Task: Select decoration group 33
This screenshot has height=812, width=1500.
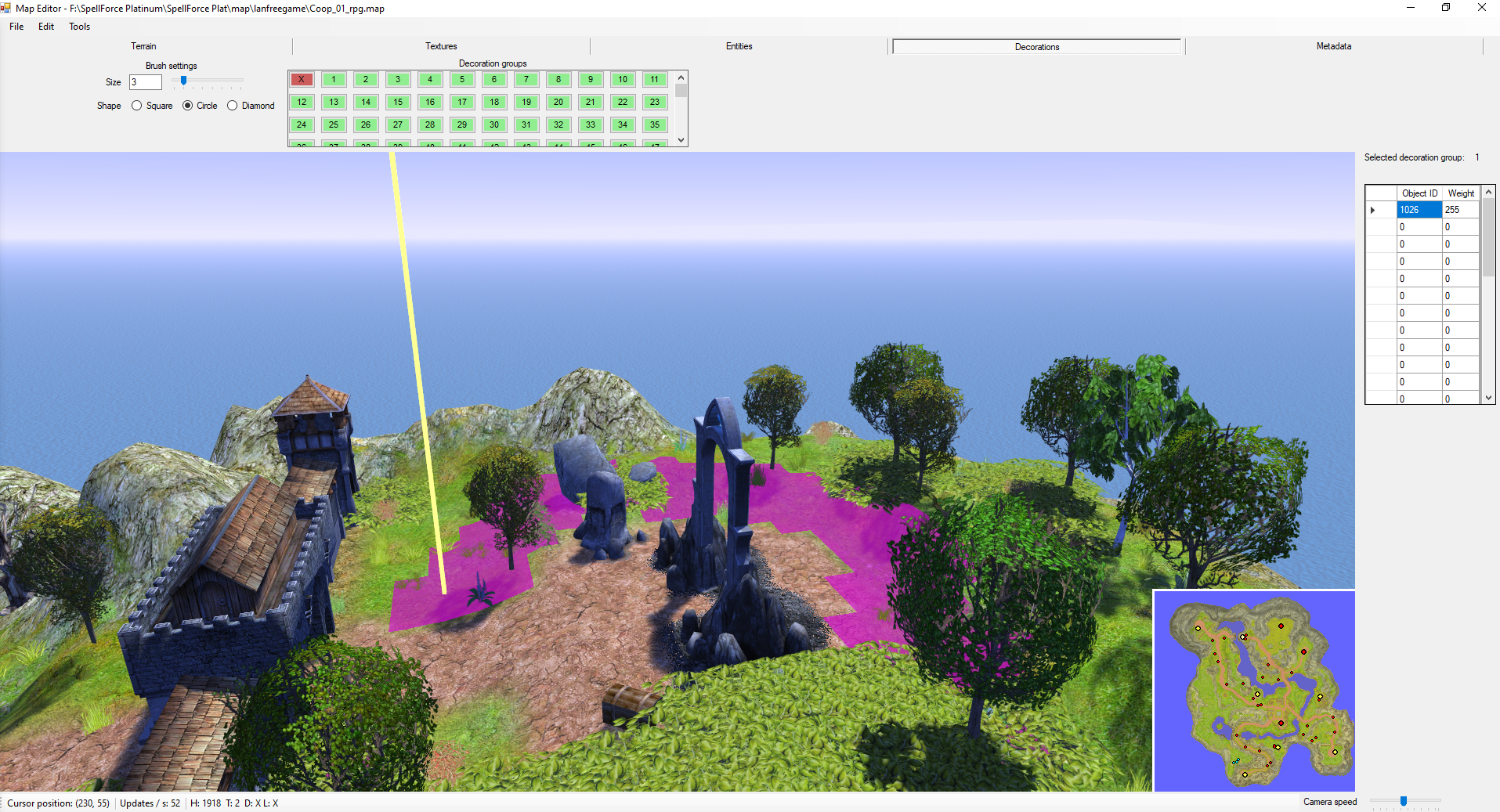Action: click(591, 125)
